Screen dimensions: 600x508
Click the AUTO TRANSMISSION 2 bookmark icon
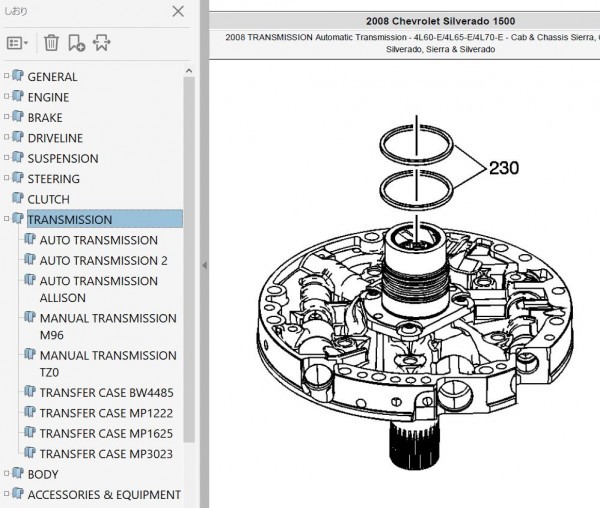pos(30,259)
